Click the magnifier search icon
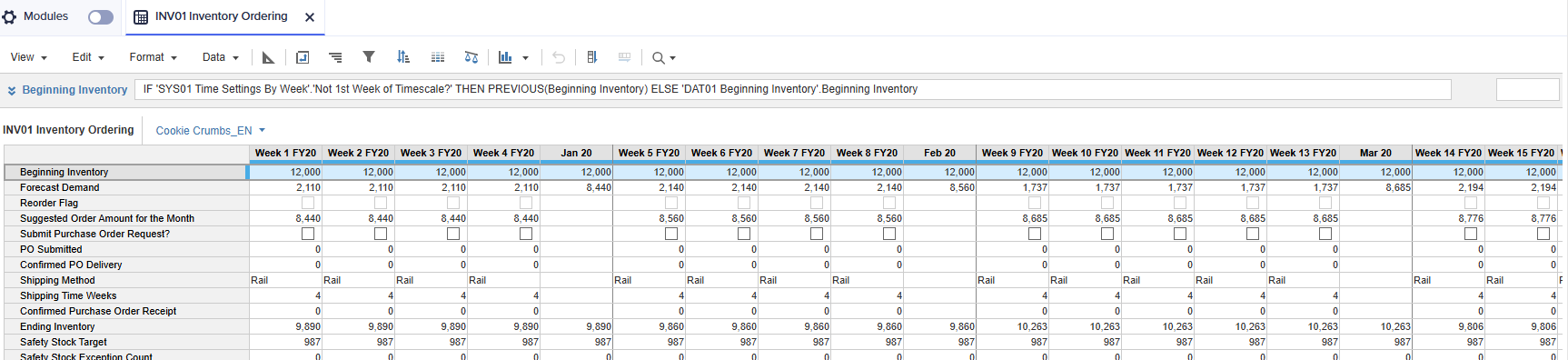 click(658, 58)
